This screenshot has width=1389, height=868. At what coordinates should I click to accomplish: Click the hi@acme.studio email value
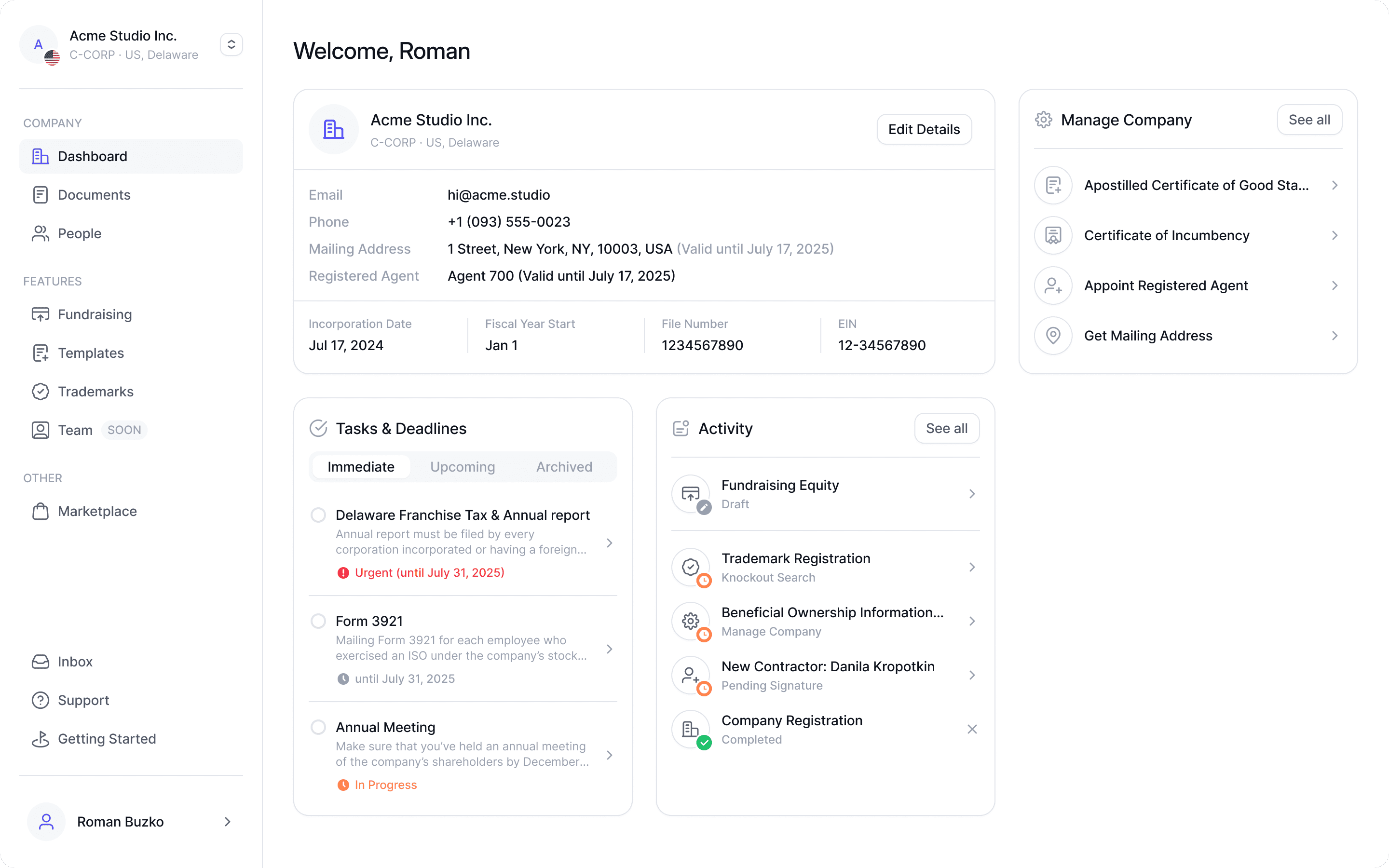499,195
